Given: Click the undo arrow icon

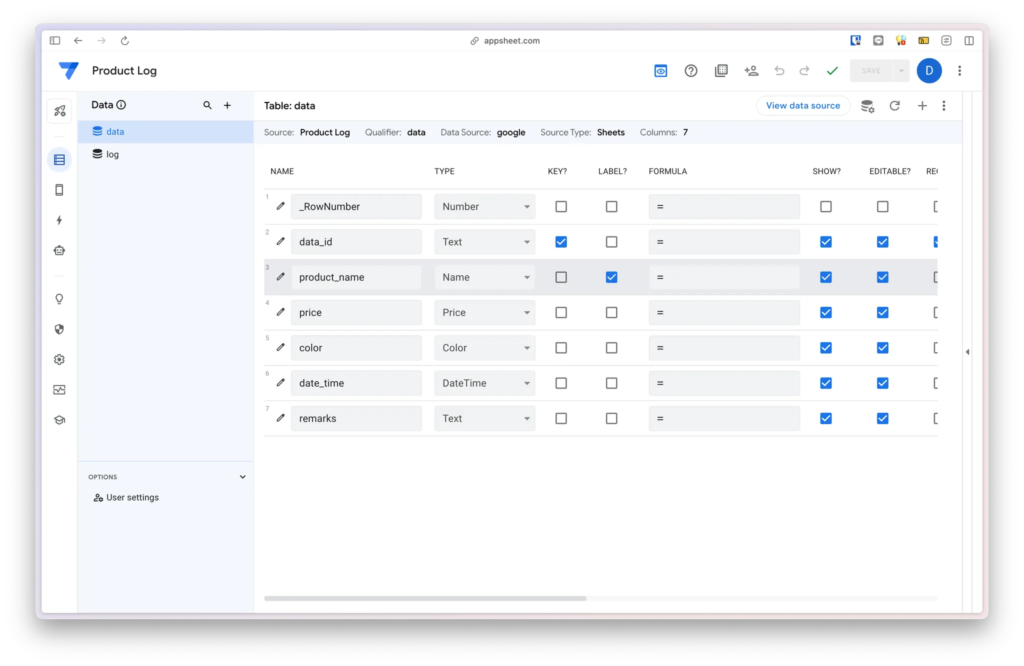Looking at the screenshot, I should 779,71.
